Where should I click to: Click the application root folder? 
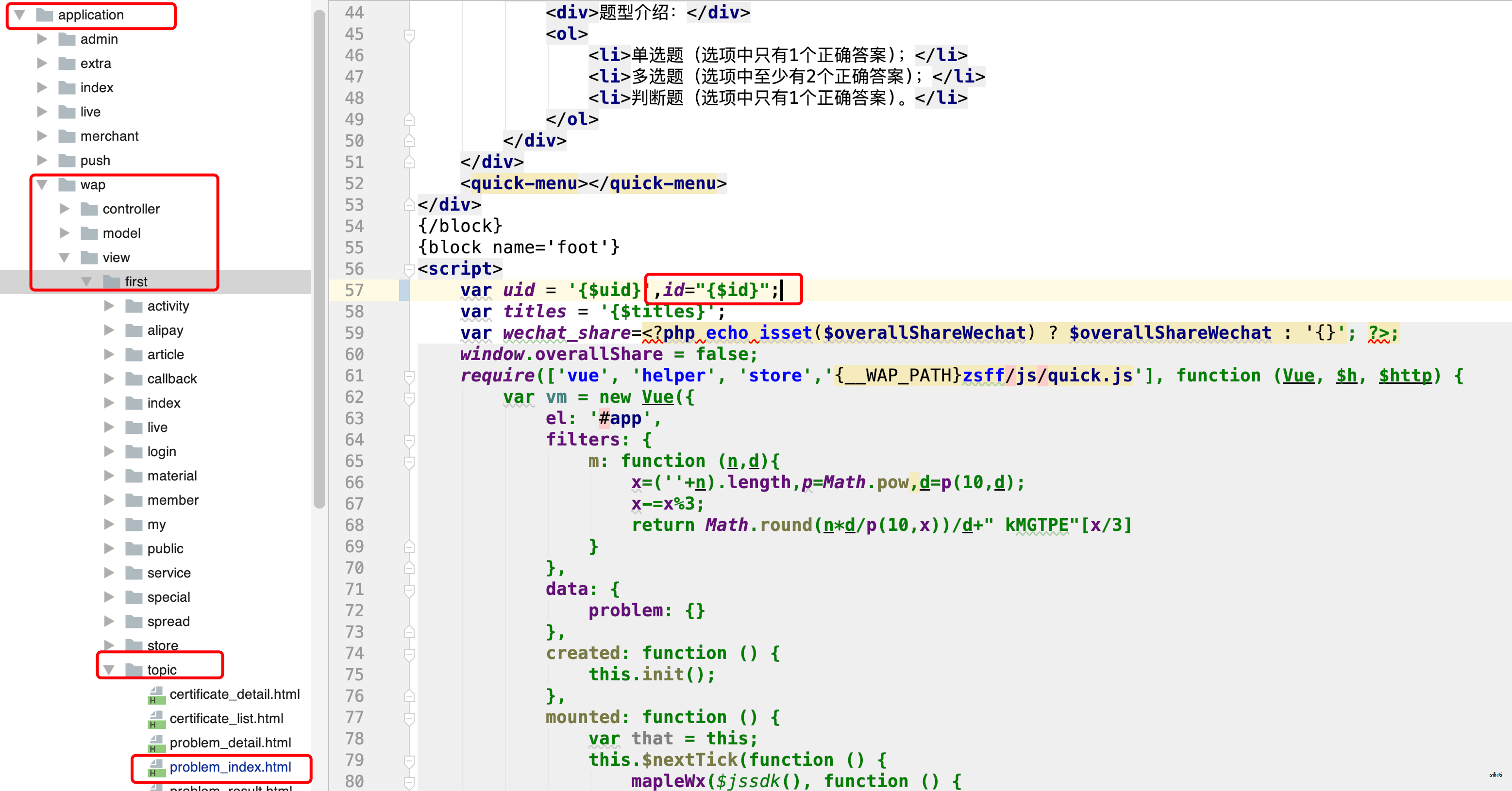90,13
